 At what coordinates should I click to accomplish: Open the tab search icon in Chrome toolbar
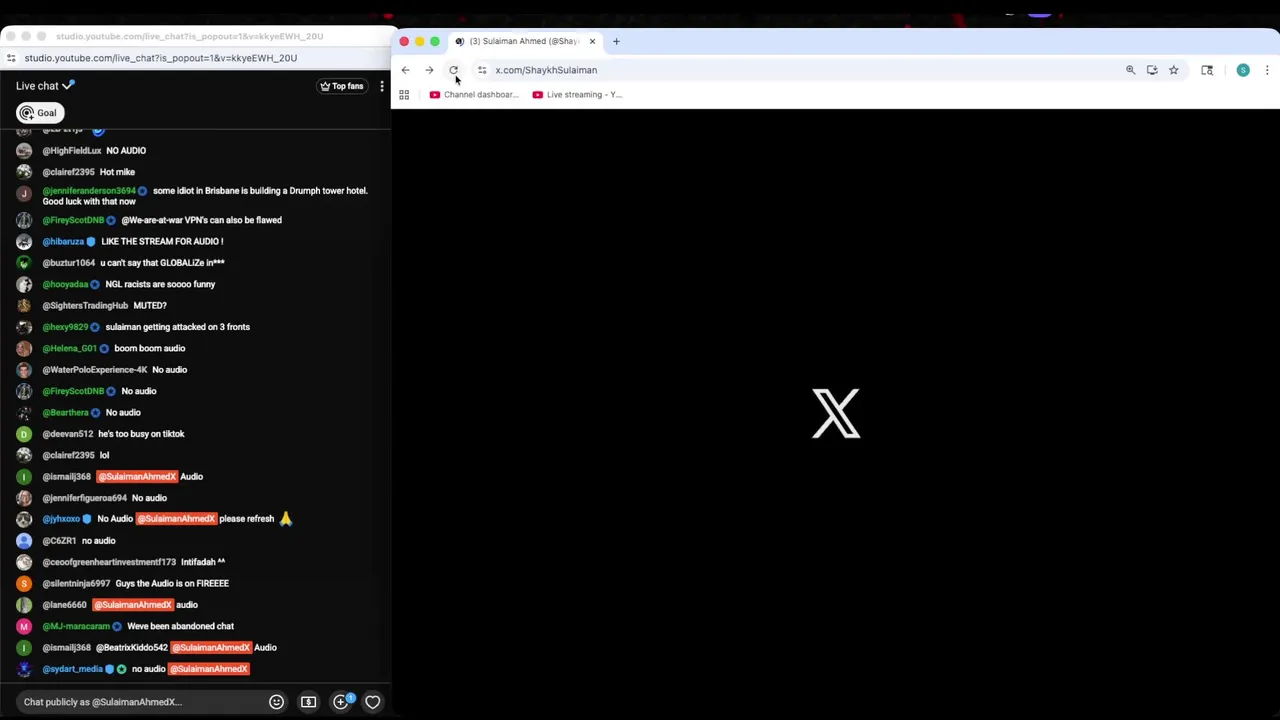click(1207, 70)
